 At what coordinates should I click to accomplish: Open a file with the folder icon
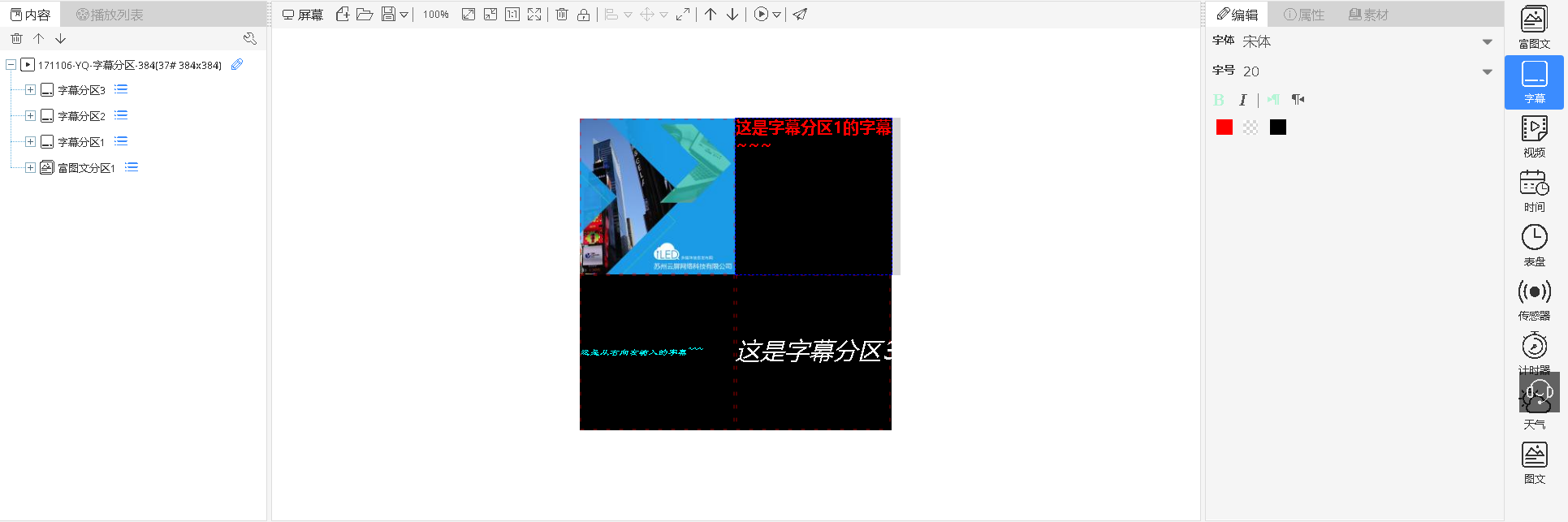coord(365,14)
